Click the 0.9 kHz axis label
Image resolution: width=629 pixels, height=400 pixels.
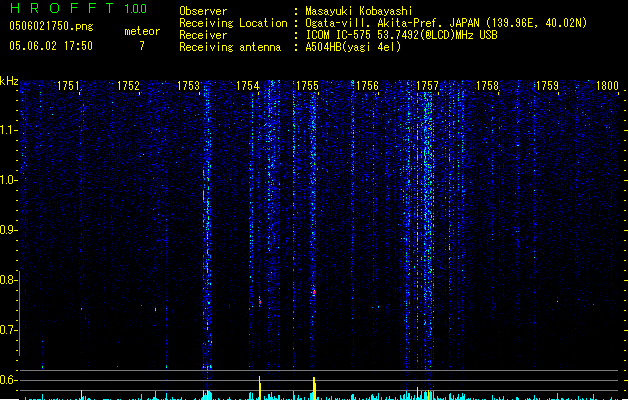[x=8, y=230]
